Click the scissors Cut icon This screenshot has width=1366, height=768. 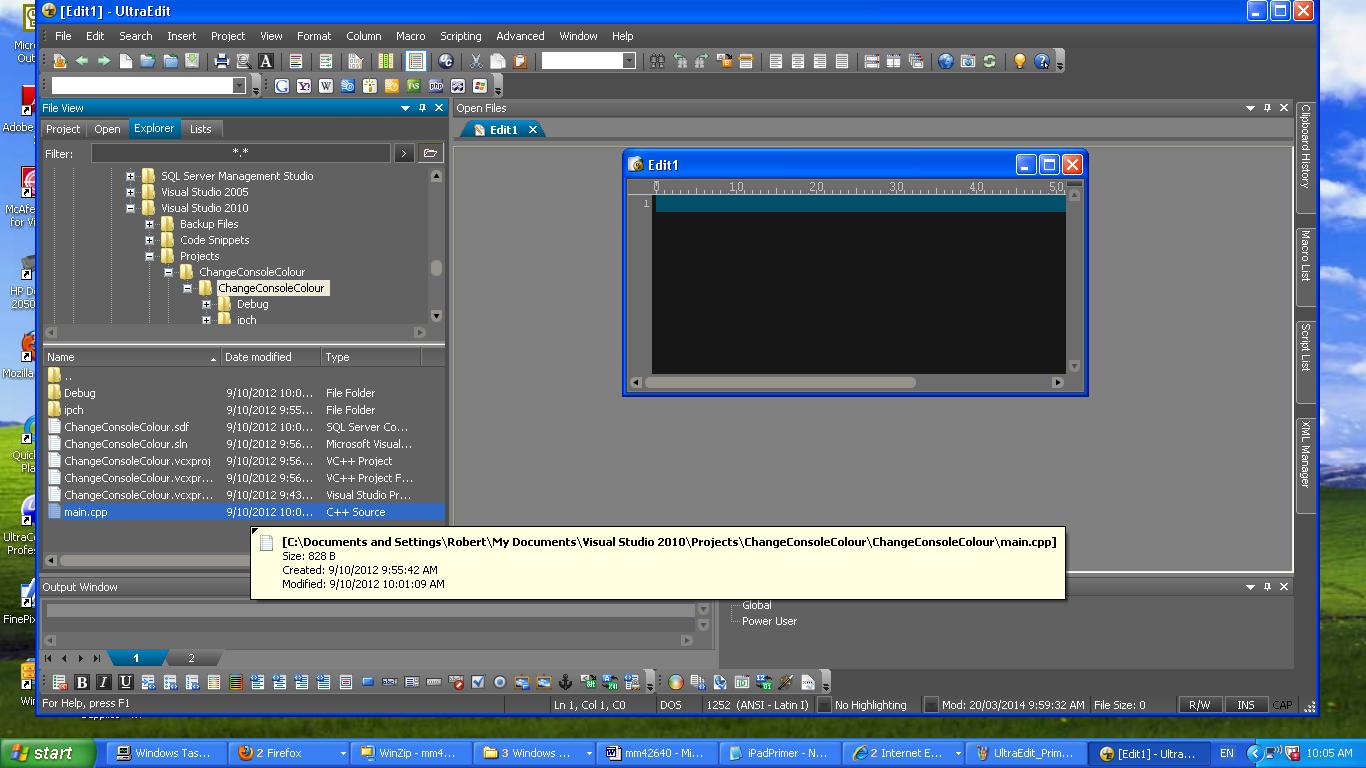(476, 61)
